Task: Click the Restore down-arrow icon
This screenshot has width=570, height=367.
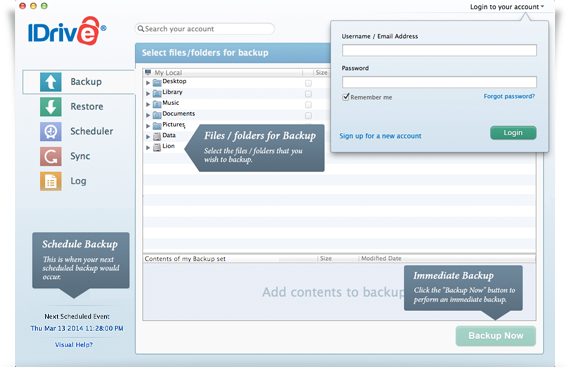Action: click(x=51, y=107)
